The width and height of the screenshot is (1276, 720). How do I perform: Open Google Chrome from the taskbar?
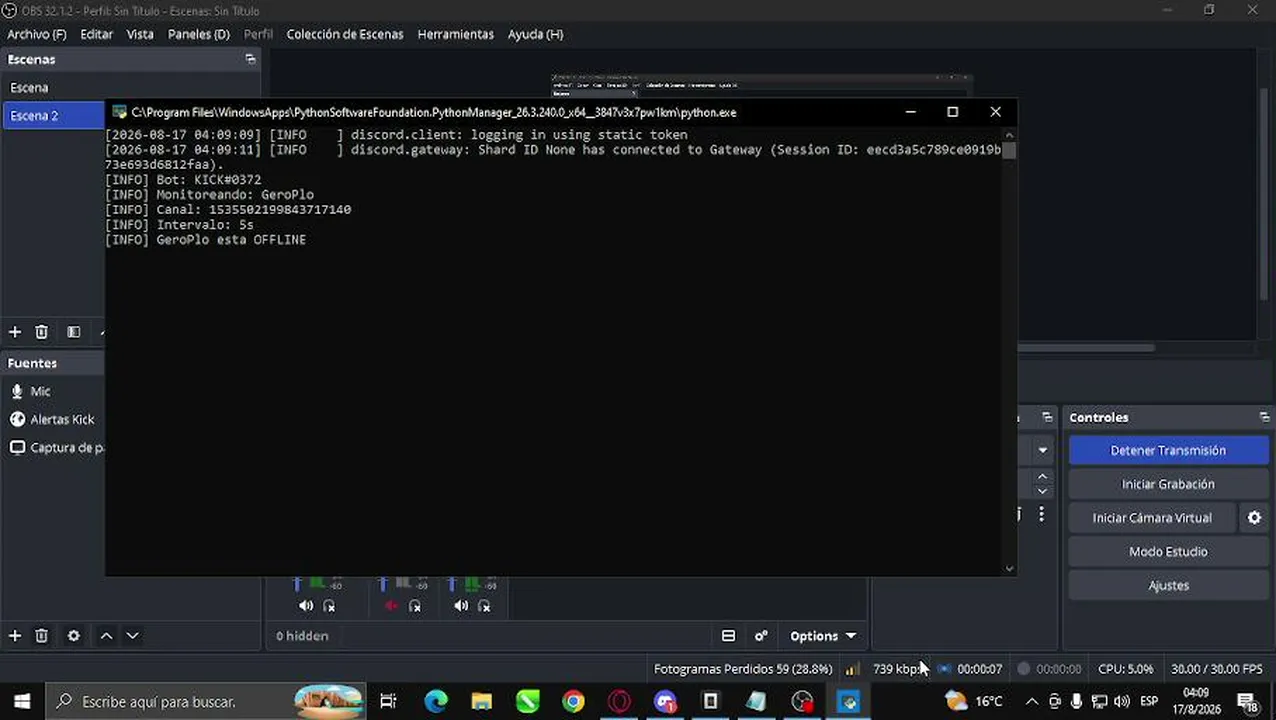click(x=573, y=702)
